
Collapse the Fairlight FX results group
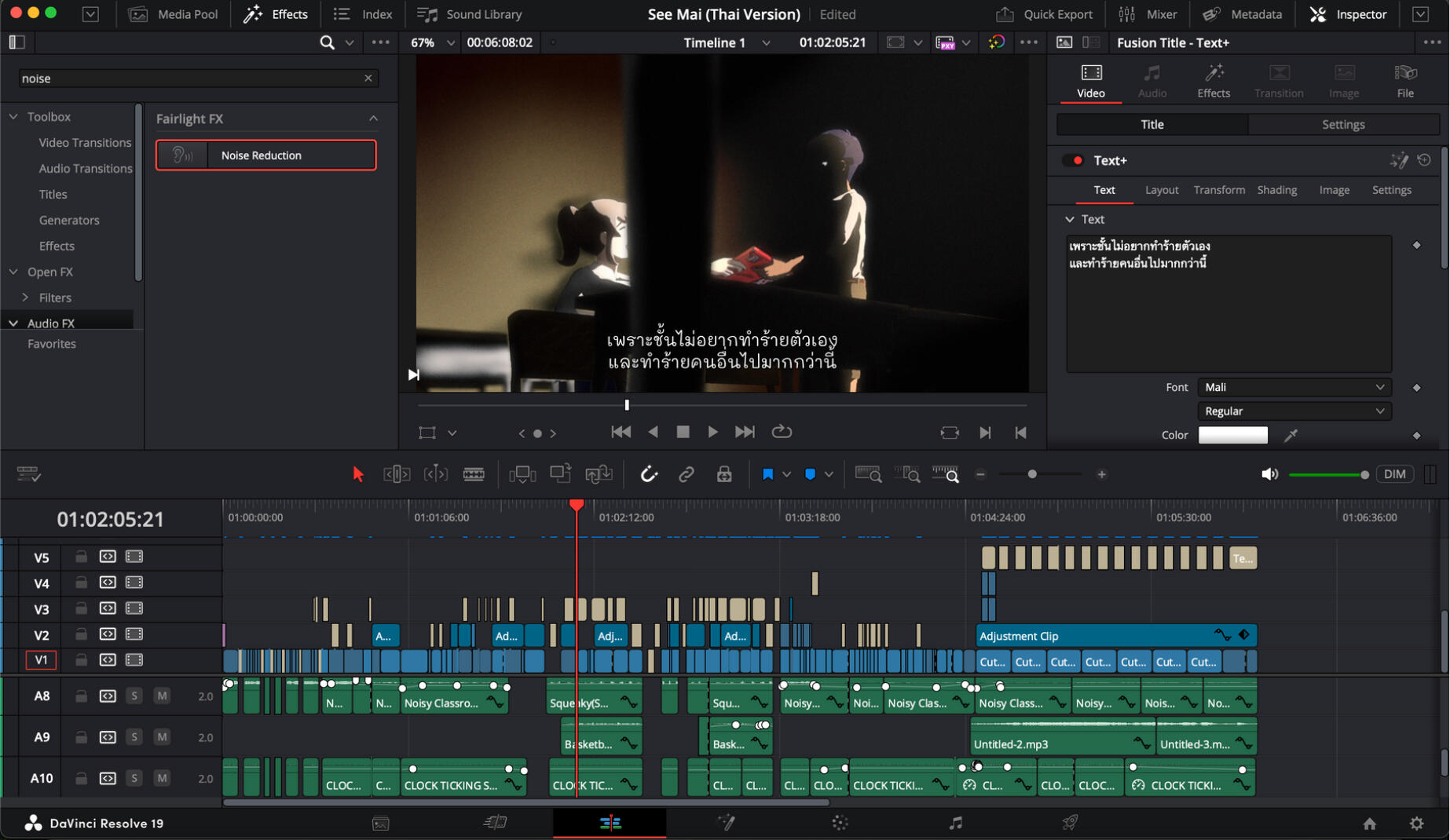click(373, 119)
